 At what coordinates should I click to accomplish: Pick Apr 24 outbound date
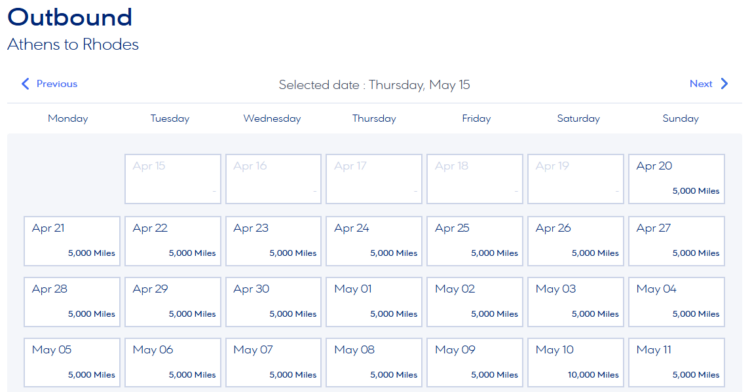tap(374, 241)
